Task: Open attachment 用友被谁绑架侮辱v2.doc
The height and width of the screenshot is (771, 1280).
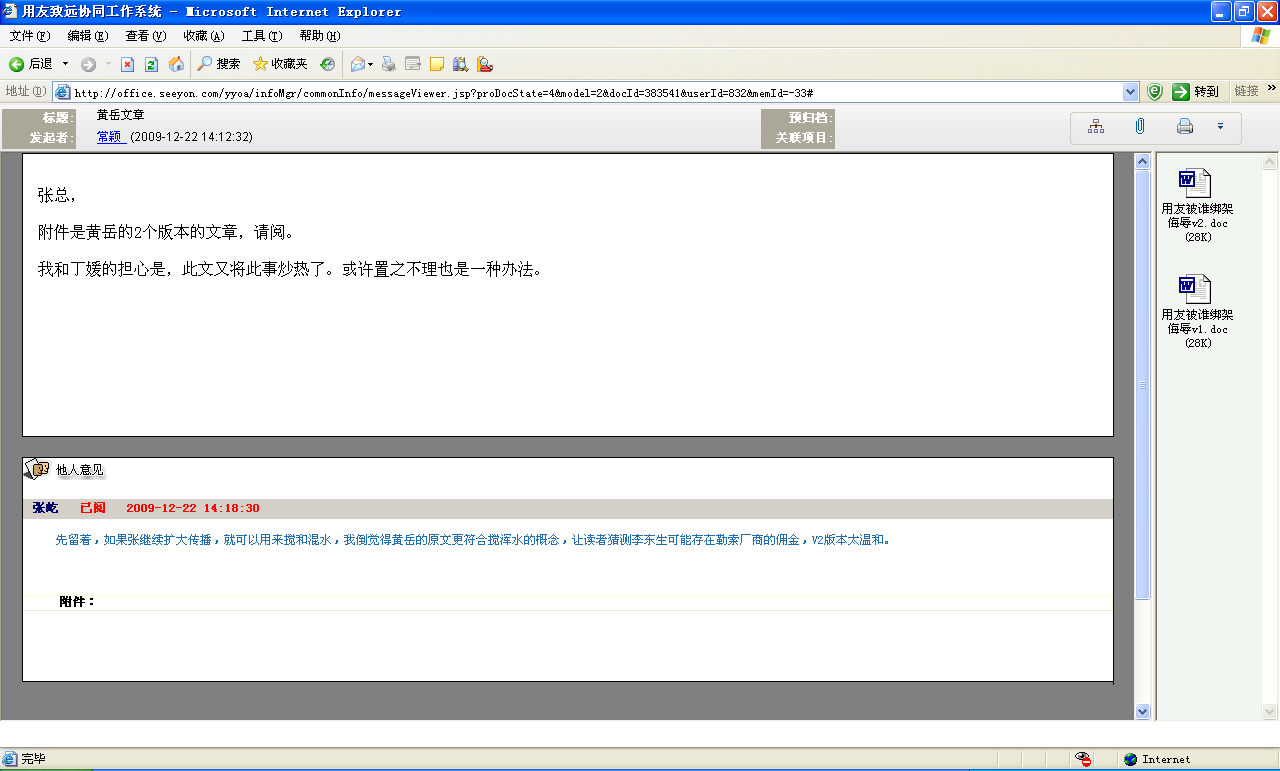Action: [x=1197, y=206]
